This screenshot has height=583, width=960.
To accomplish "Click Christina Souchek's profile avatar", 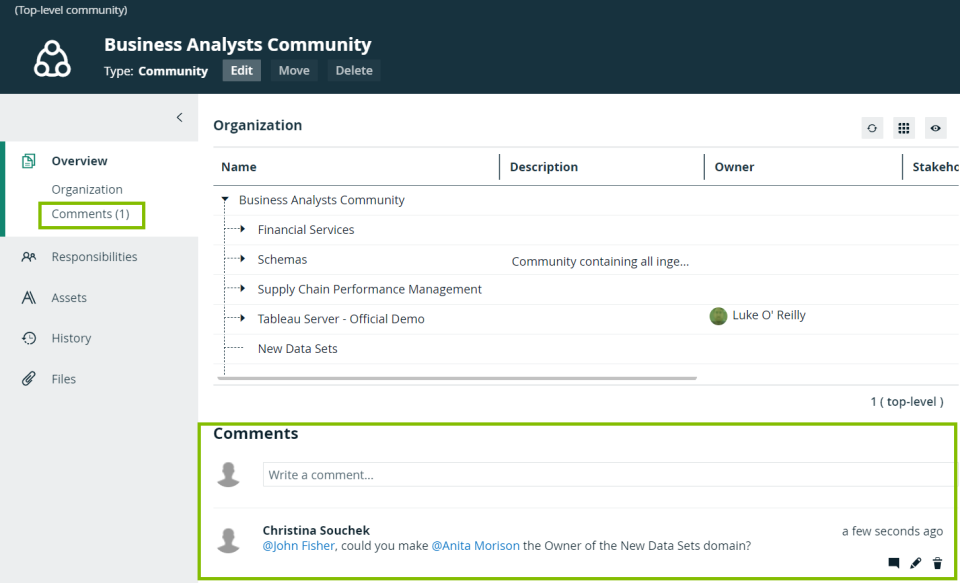I will coord(229,539).
